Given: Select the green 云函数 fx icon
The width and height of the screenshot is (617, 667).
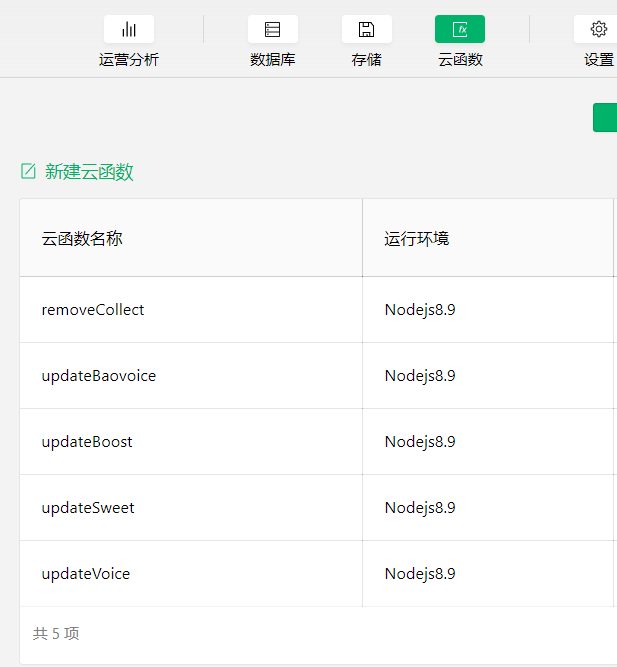Looking at the screenshot, I should (460, 29).
